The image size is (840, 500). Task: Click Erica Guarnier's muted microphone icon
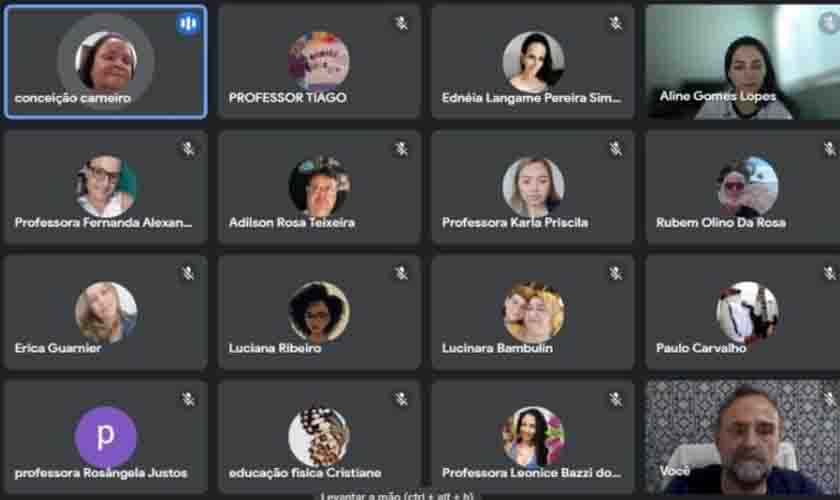(x=188, y=273)
